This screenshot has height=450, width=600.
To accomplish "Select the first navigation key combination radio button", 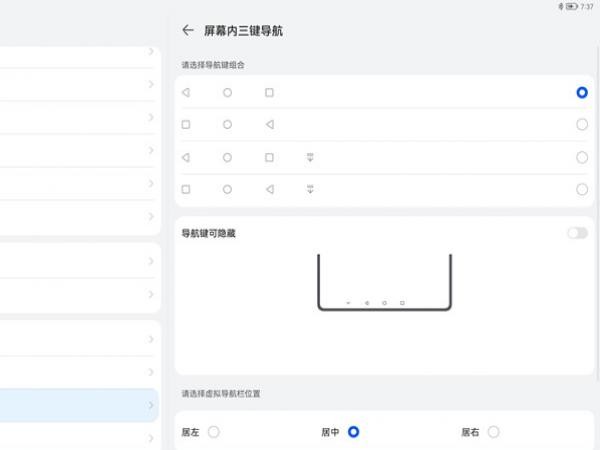I will pyautogui.click(x=582, y=93).
